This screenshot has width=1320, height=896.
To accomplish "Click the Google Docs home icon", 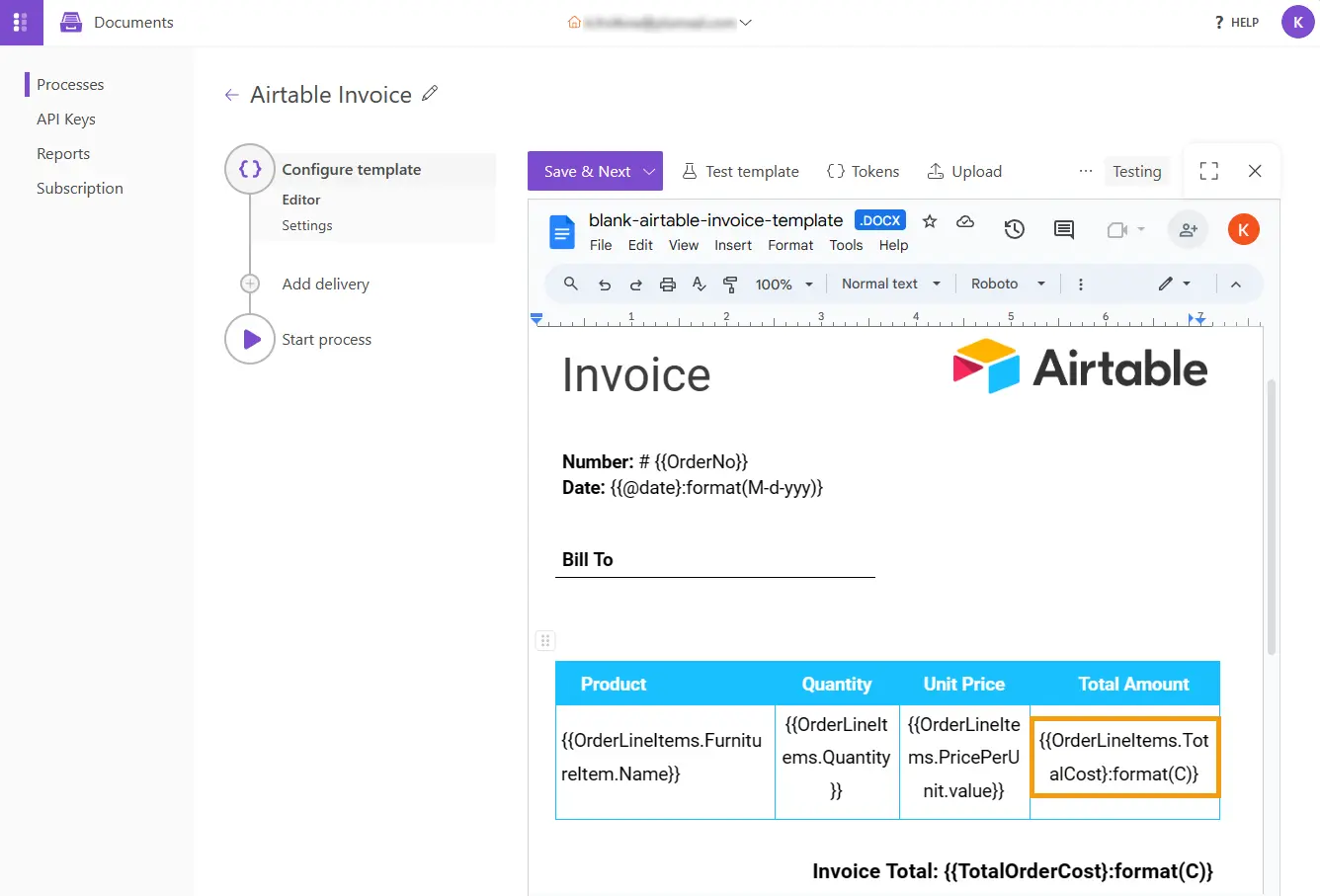I will pyautogui.click(x=561, y=232).
